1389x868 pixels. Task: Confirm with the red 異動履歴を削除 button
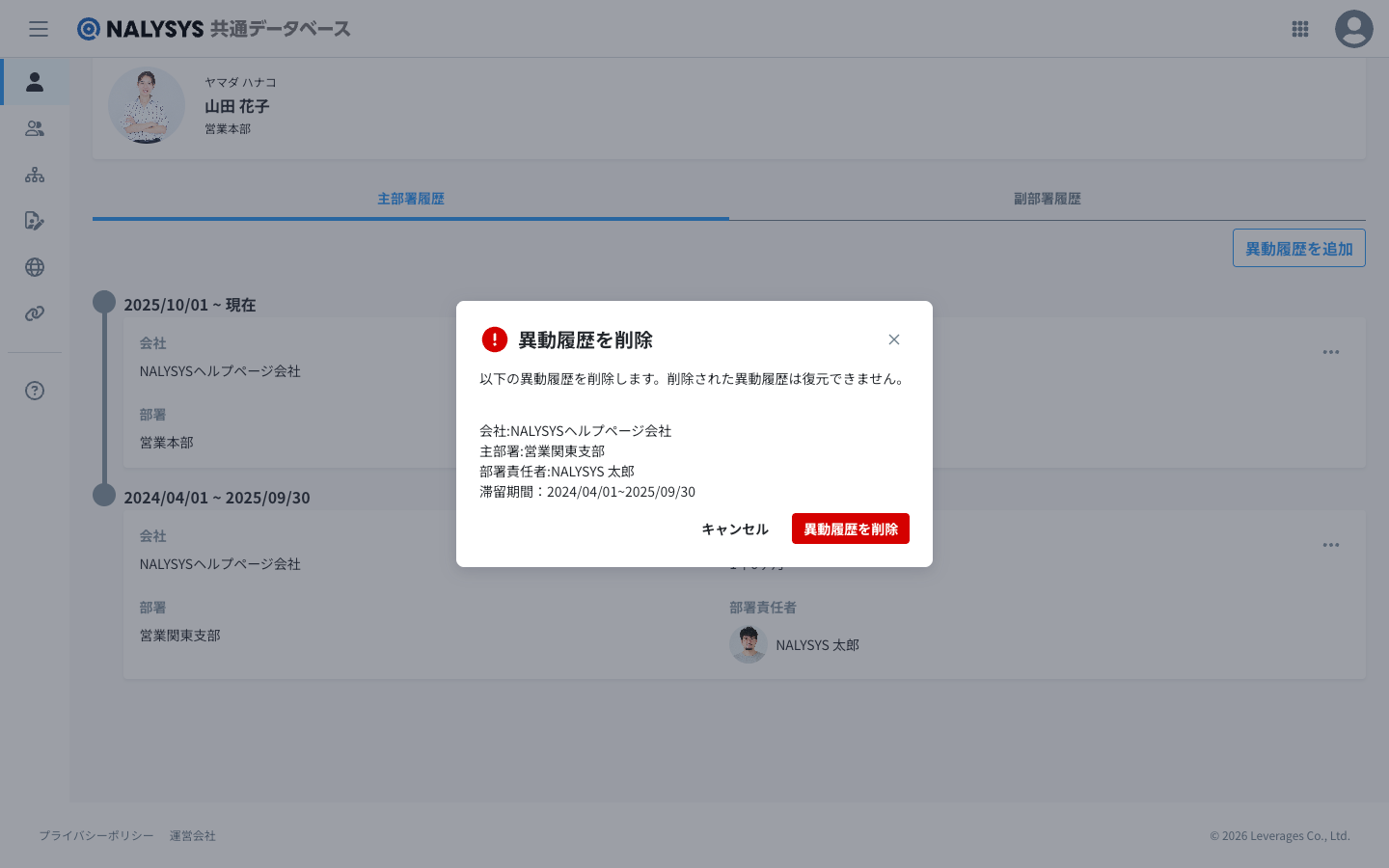pyautogui.click(x=850, y=529)
